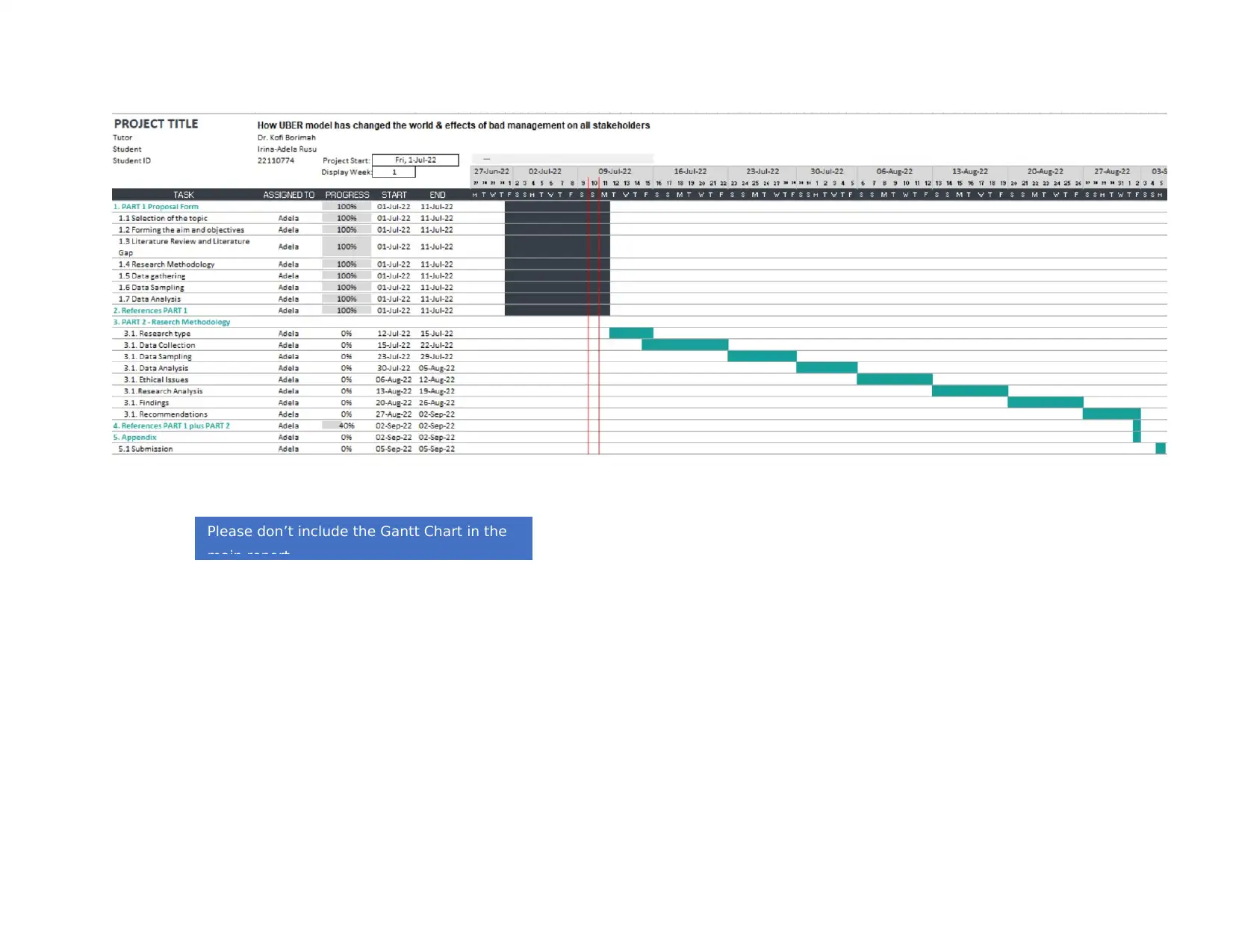Select task '1.2 Forming the aim and objectives'
Image resolution: width=1233 pixels, height=952 pixels.
[181, 230]
